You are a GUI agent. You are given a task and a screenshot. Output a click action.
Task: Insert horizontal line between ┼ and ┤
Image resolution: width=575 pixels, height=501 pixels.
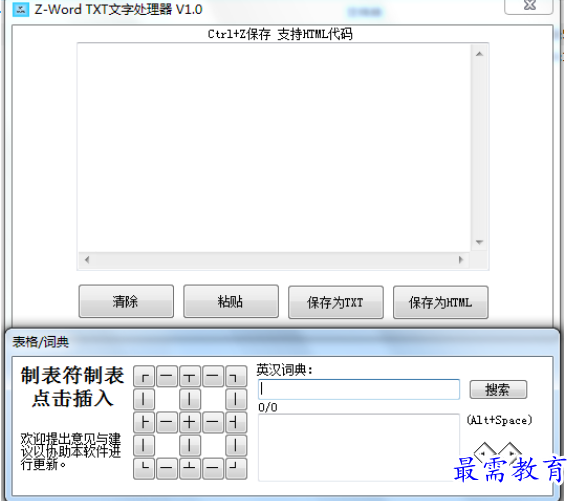point(213,423)
